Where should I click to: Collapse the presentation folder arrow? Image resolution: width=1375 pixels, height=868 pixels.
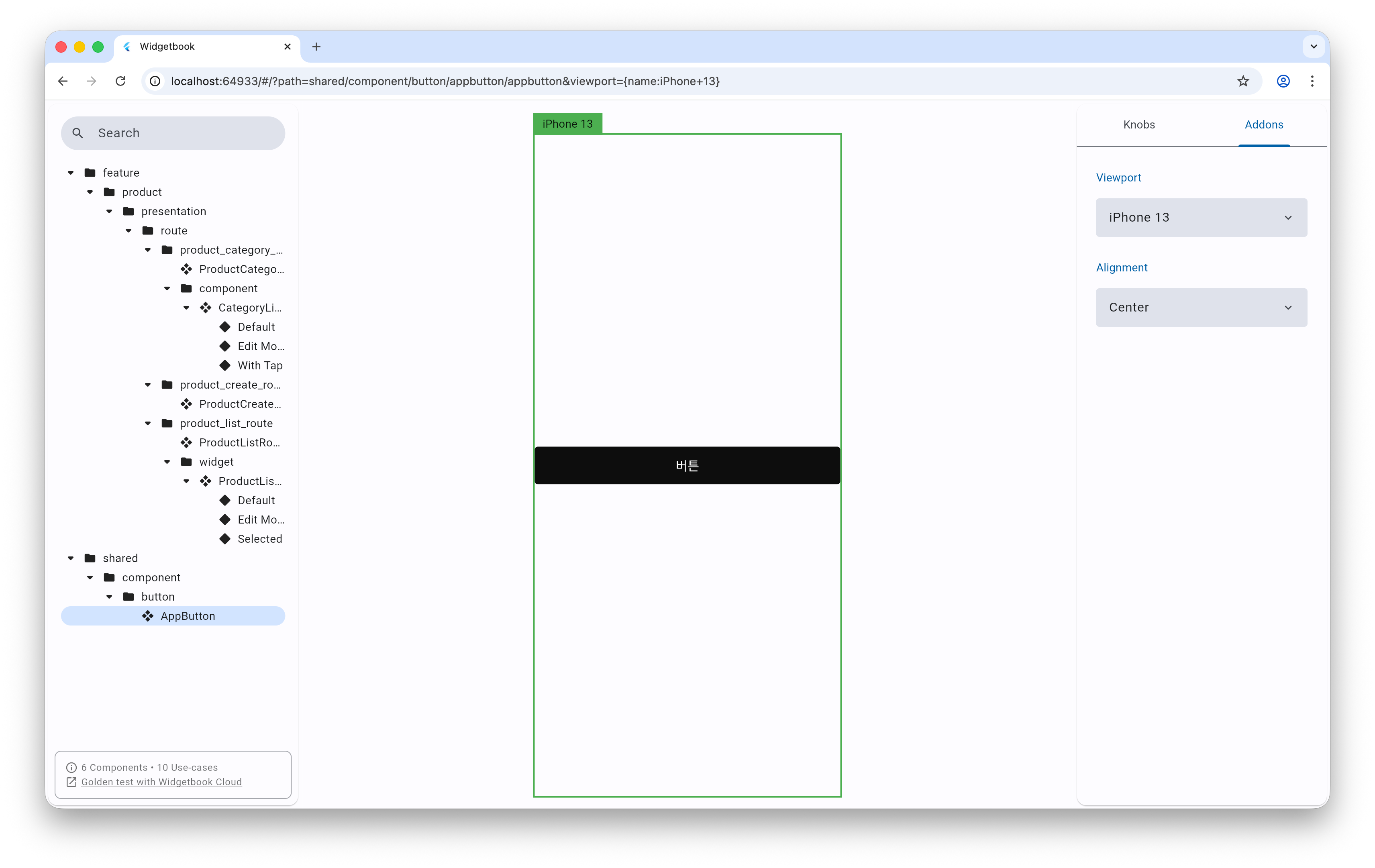(x=109, y=211)
